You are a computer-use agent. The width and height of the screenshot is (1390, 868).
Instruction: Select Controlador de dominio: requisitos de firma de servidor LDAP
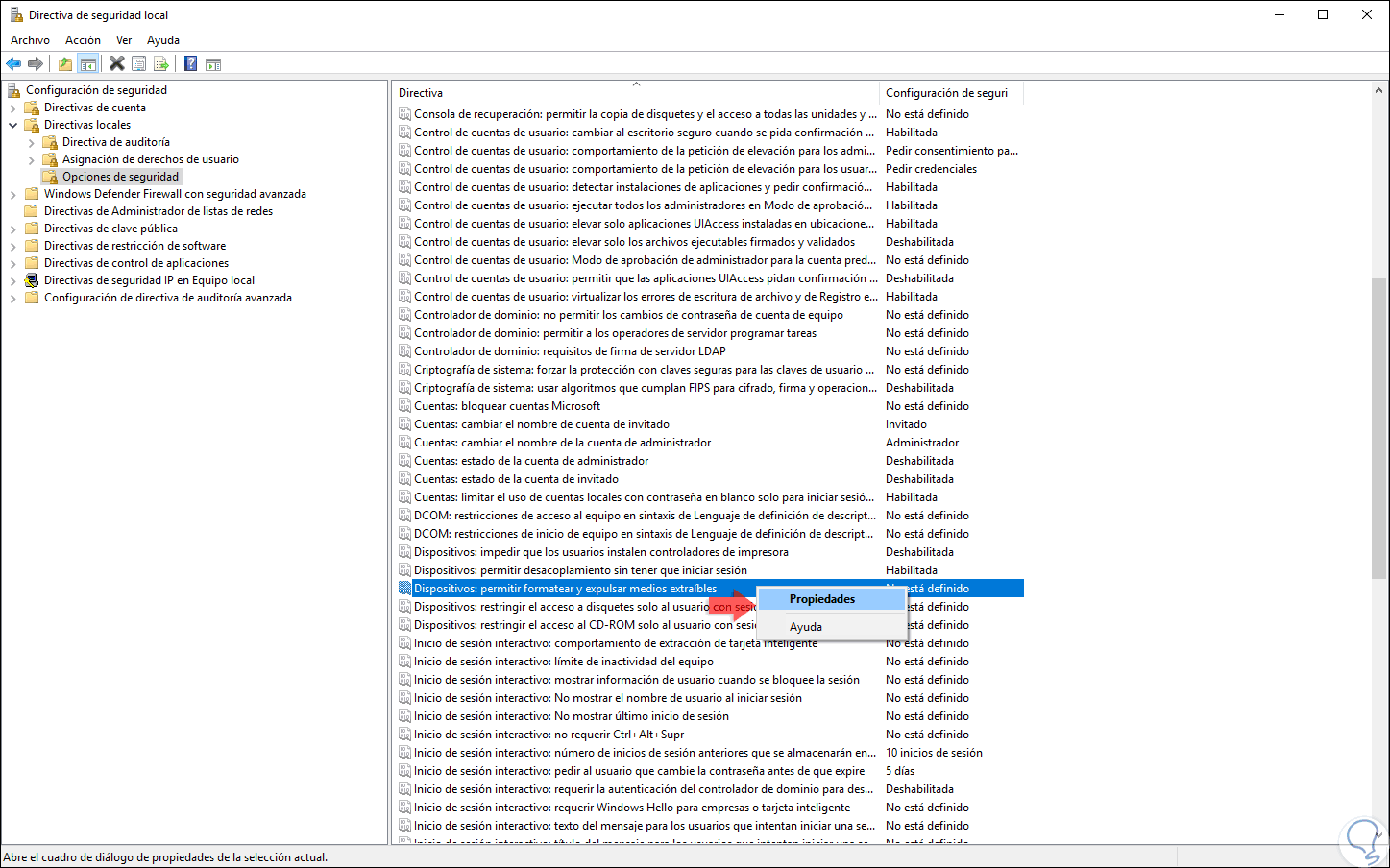tap(570, 351)
